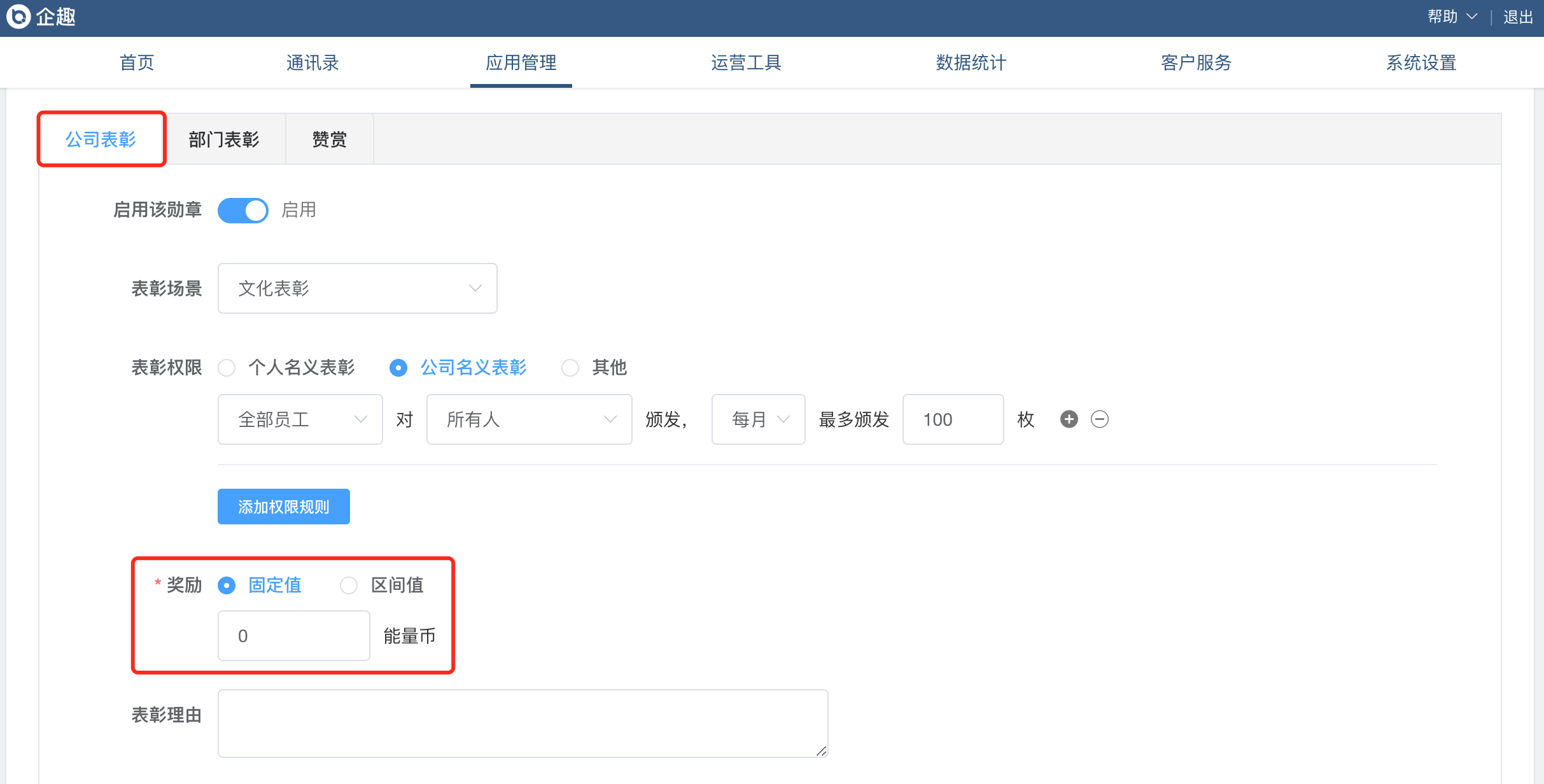Select 个人名义表彰 radio option
The height and width of the screenshot is (784, 1544).
pos(227,368)
